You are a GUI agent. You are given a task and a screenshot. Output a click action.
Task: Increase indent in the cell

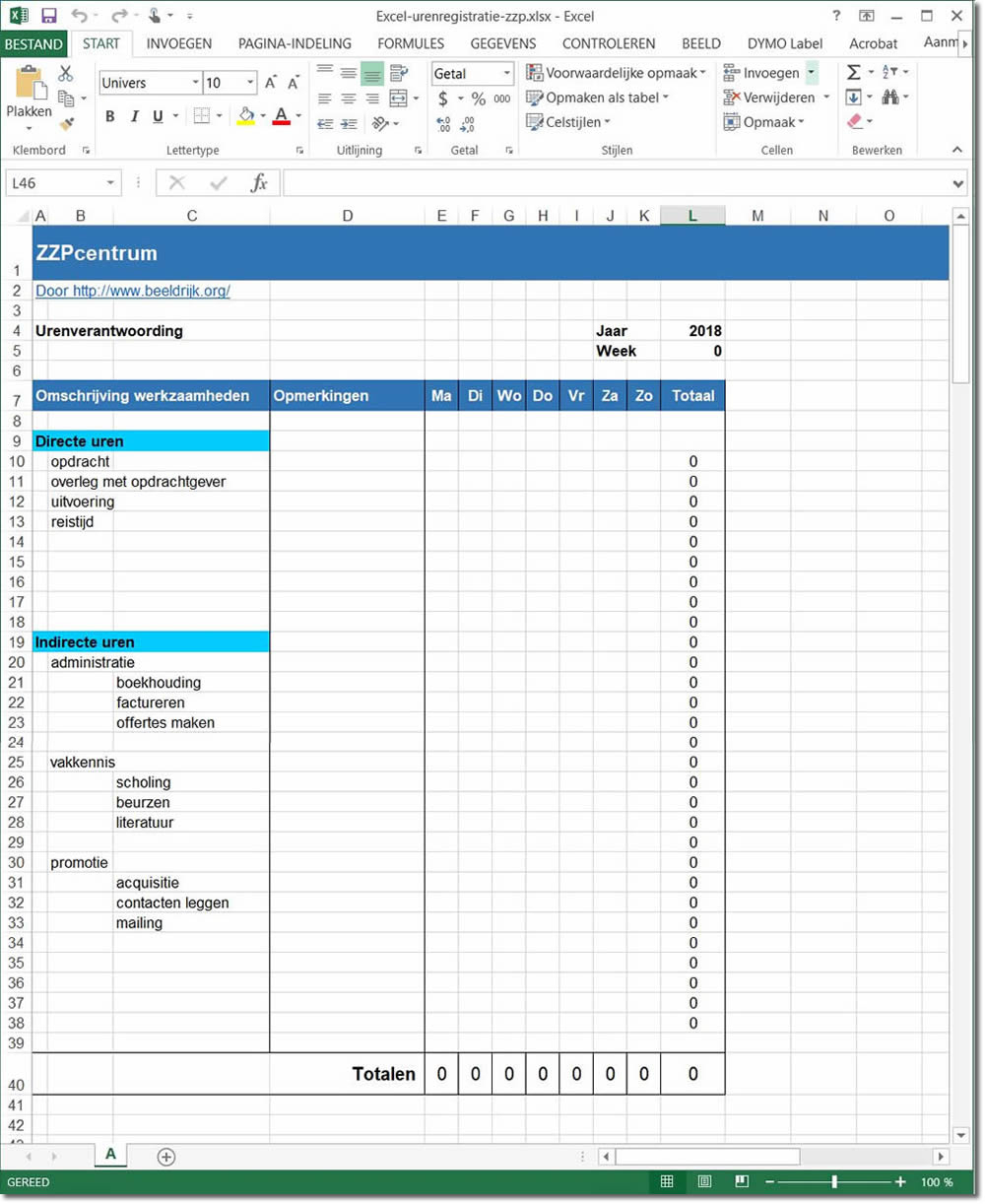pos(349,123)
